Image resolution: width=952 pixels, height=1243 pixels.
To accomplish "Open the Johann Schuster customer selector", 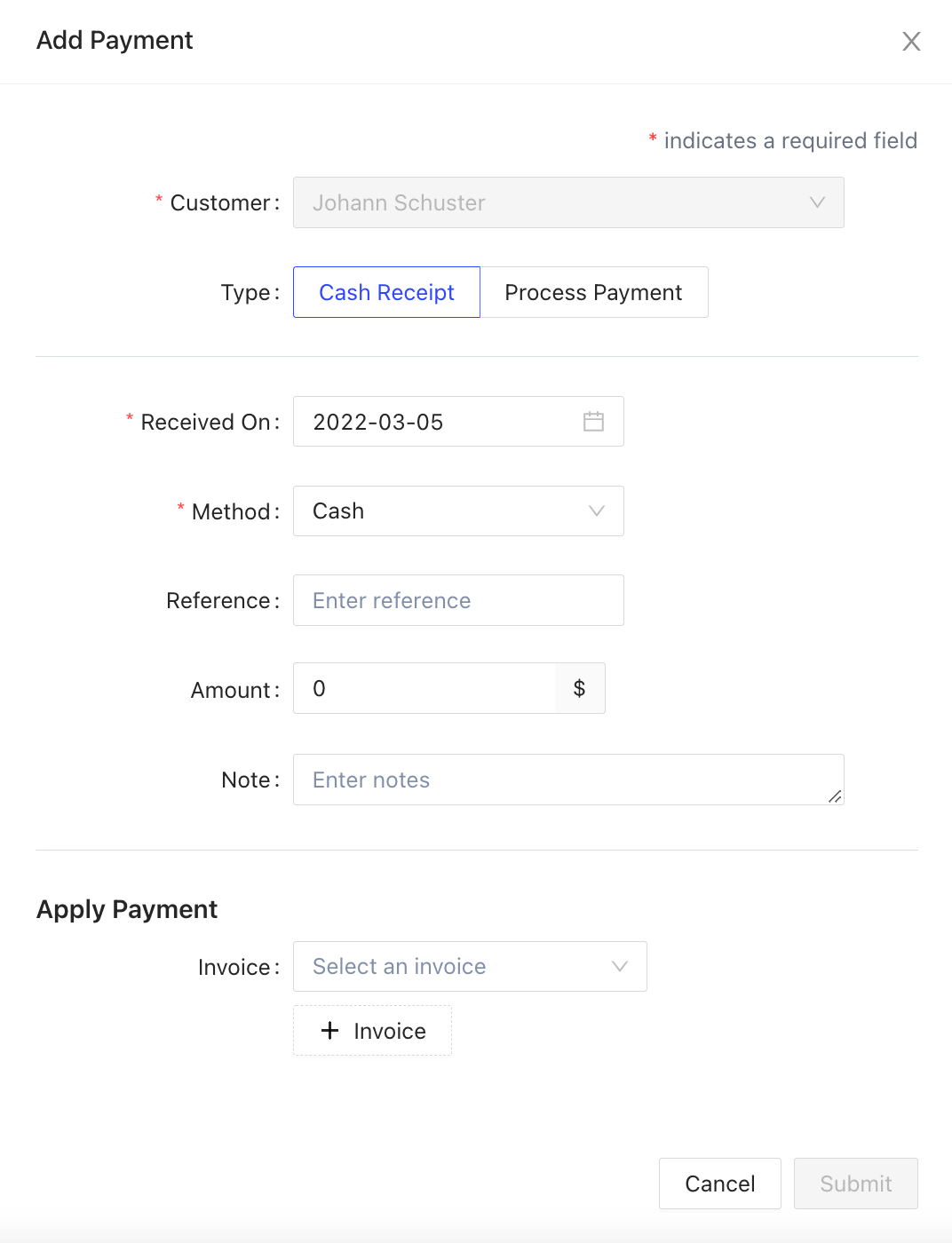I will coord(551,202).
